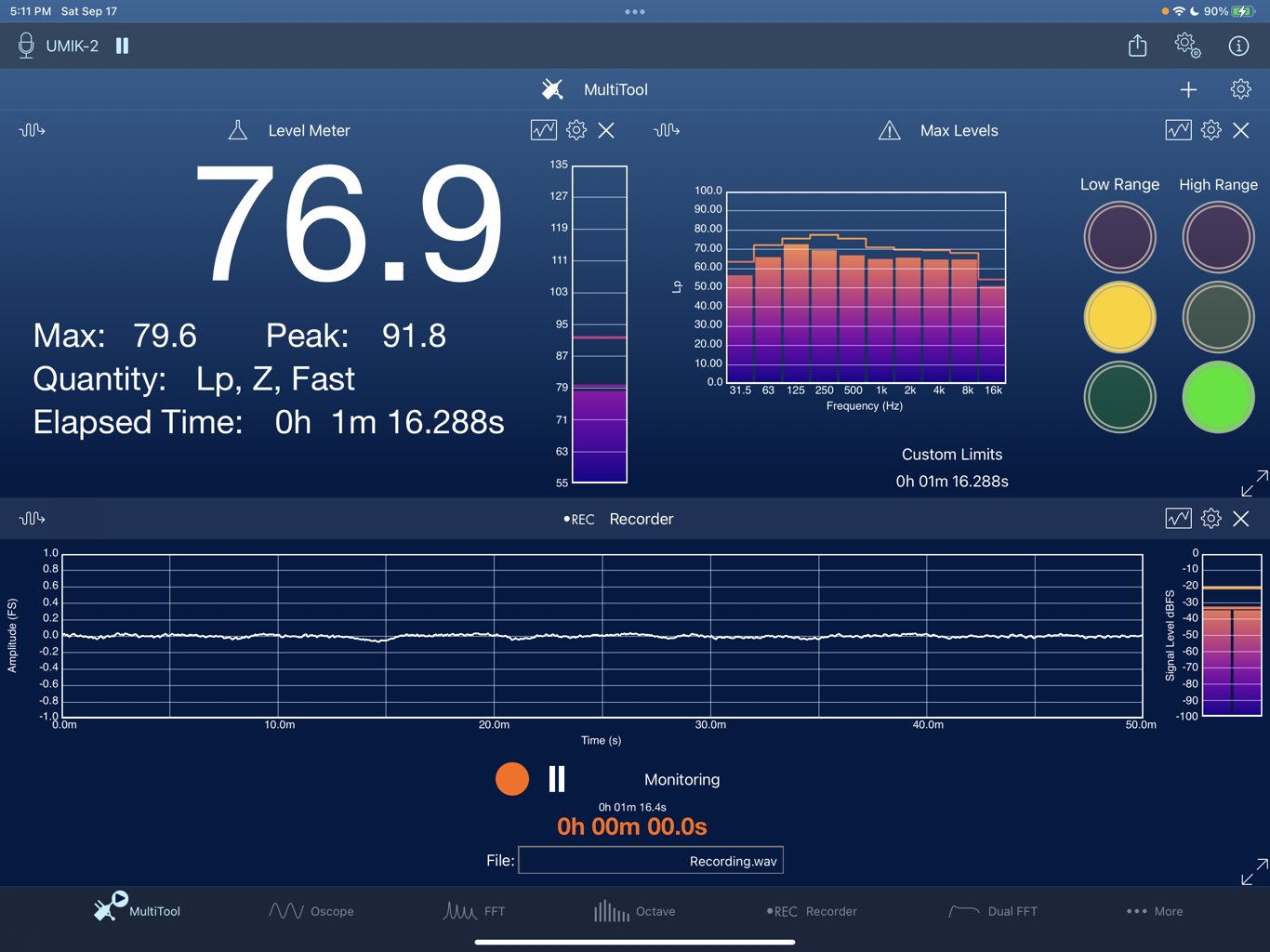Open the More tab menu
Viewport: 1270px width, 952px height.
pos(1155,911)
